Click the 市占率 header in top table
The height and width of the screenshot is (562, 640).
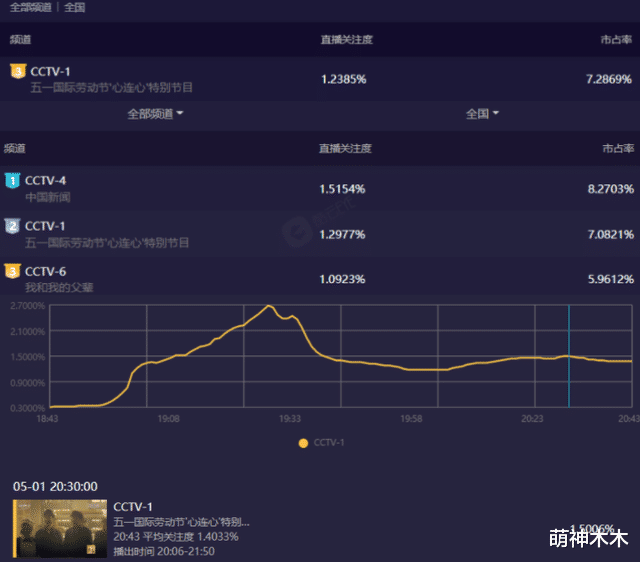(616, 40)
